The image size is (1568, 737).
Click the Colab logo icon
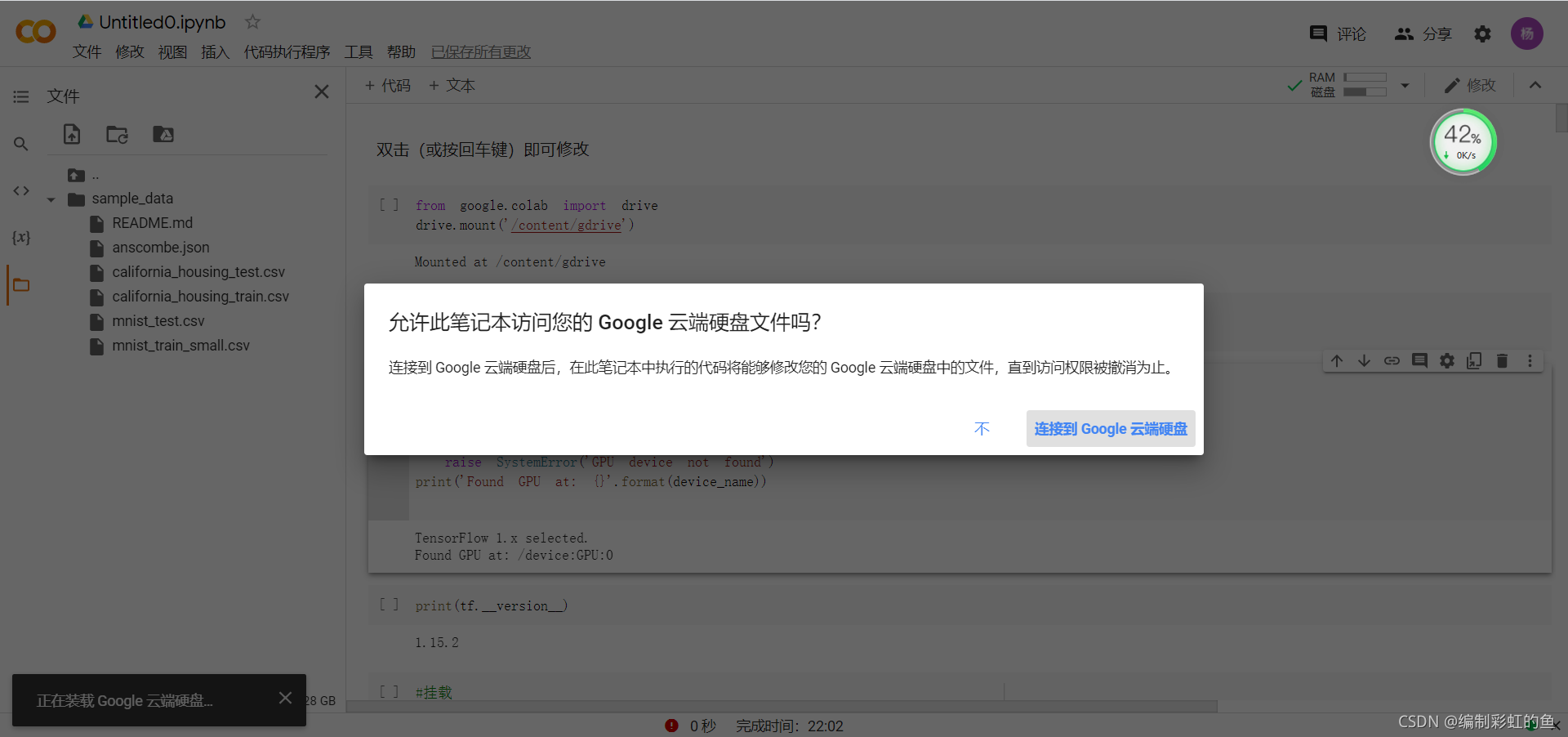click(x=36, y=33)
